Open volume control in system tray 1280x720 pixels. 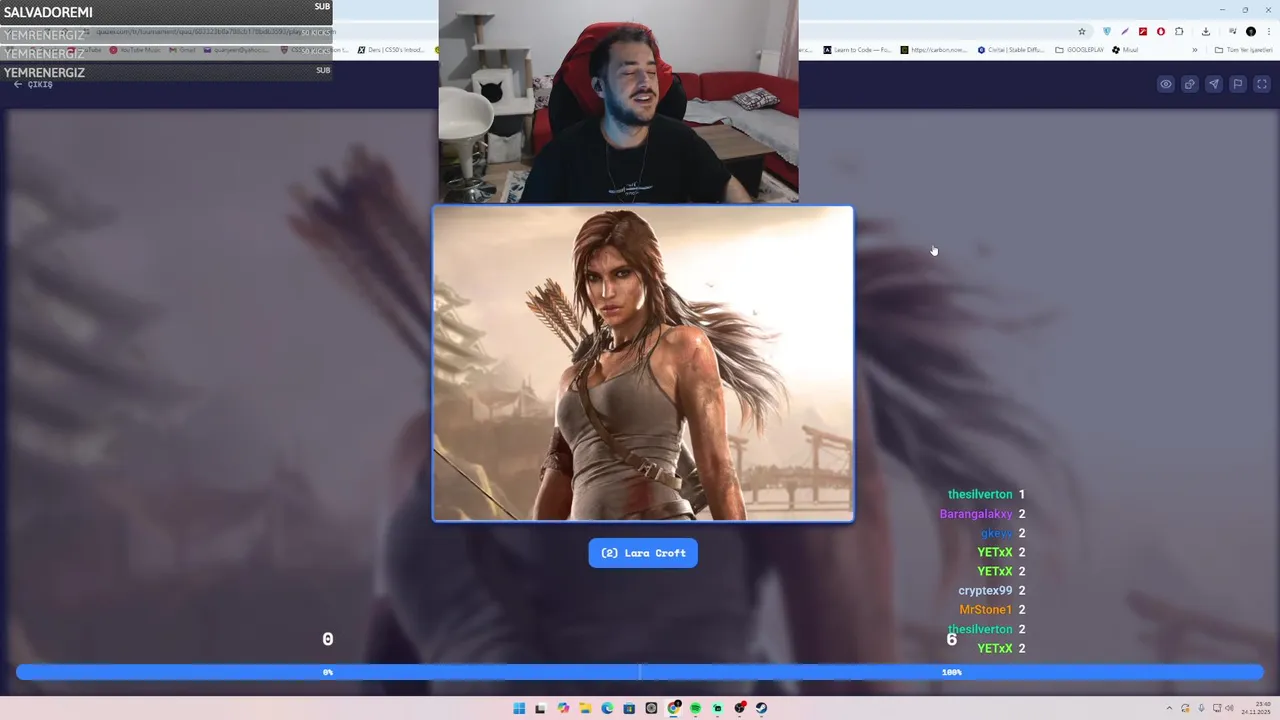click(1229, 708)
